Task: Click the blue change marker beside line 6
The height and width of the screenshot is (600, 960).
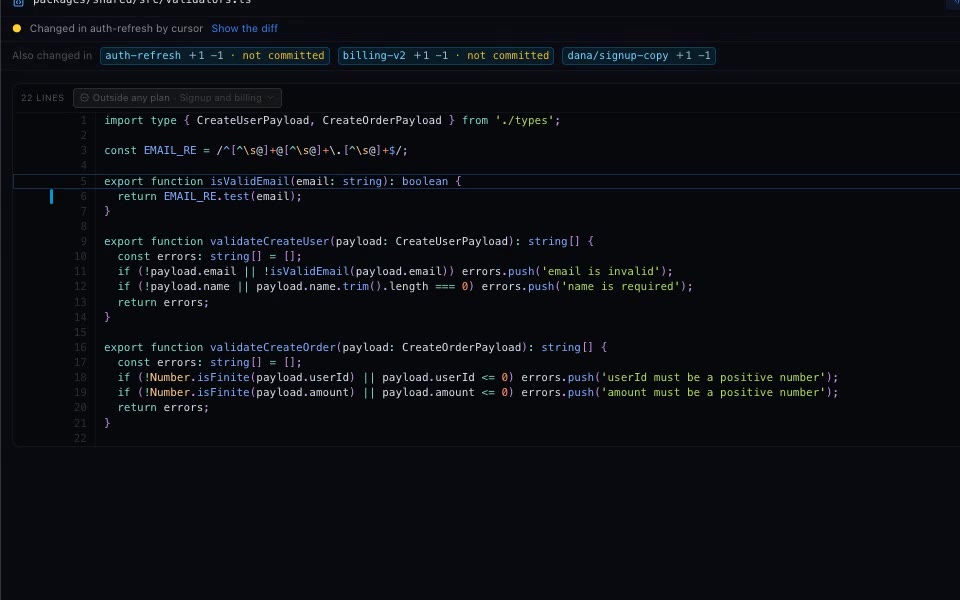Action: pos(51,197)
